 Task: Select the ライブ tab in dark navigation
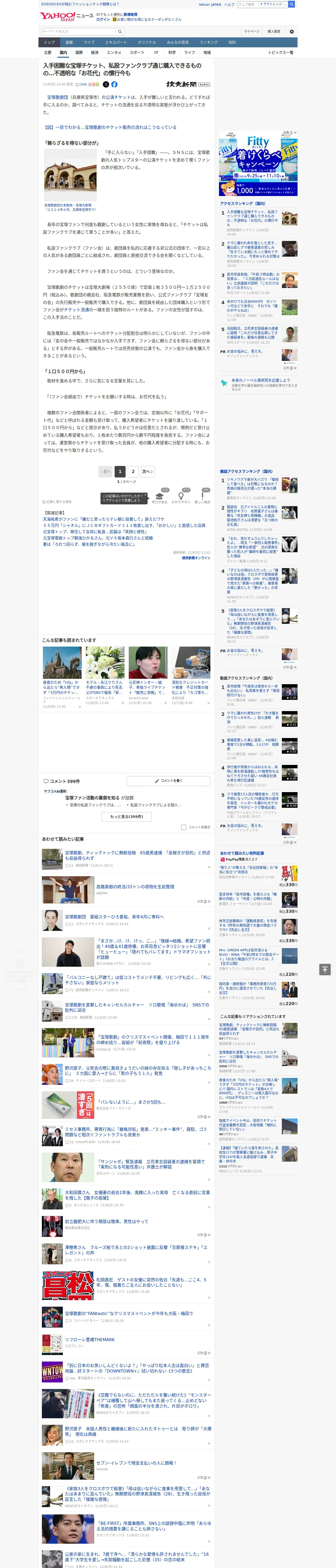click(89, 43)
